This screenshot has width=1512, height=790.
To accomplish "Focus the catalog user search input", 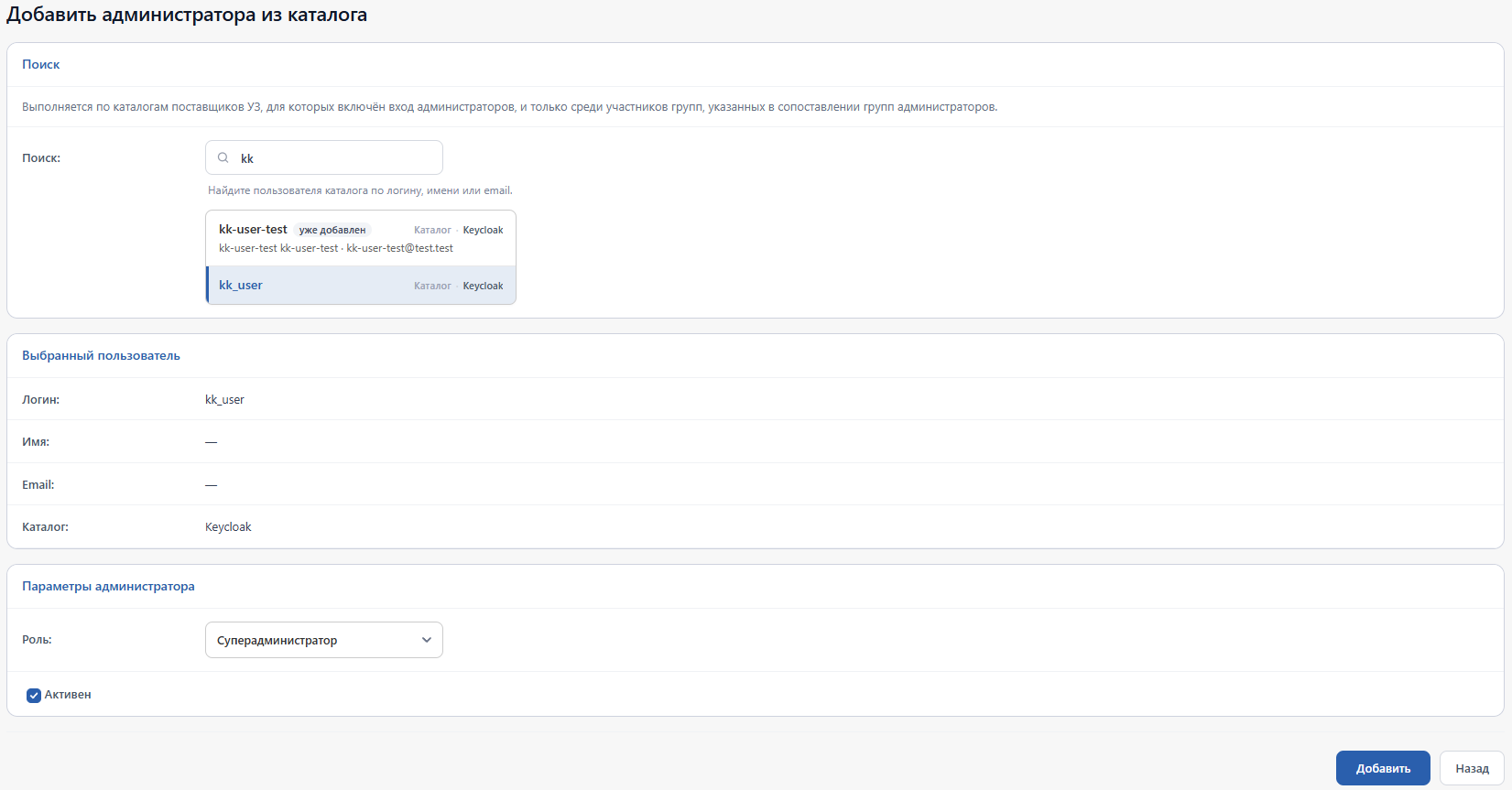I will [x=324, y=157].
